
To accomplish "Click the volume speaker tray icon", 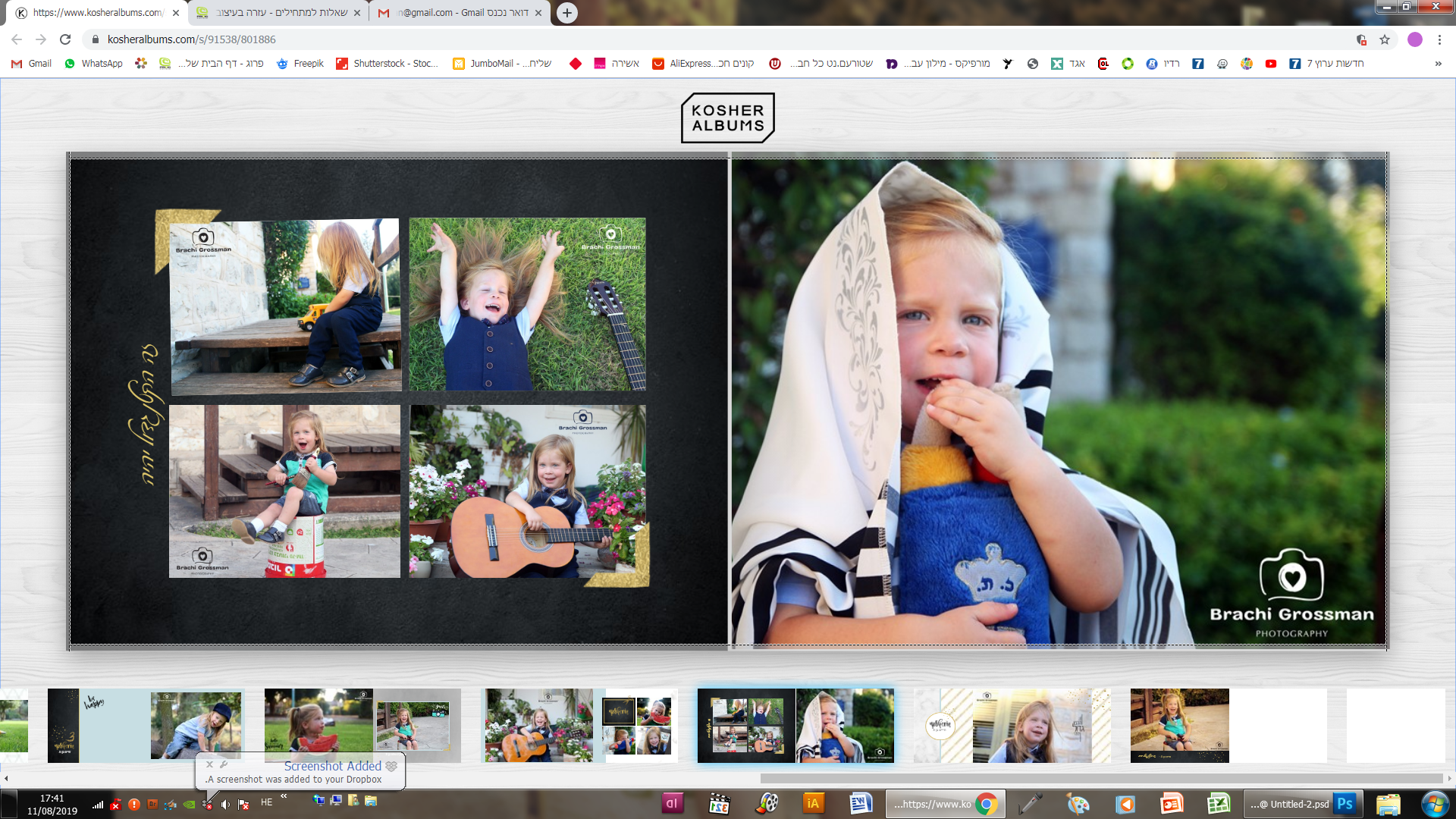I will coord(225,804).
